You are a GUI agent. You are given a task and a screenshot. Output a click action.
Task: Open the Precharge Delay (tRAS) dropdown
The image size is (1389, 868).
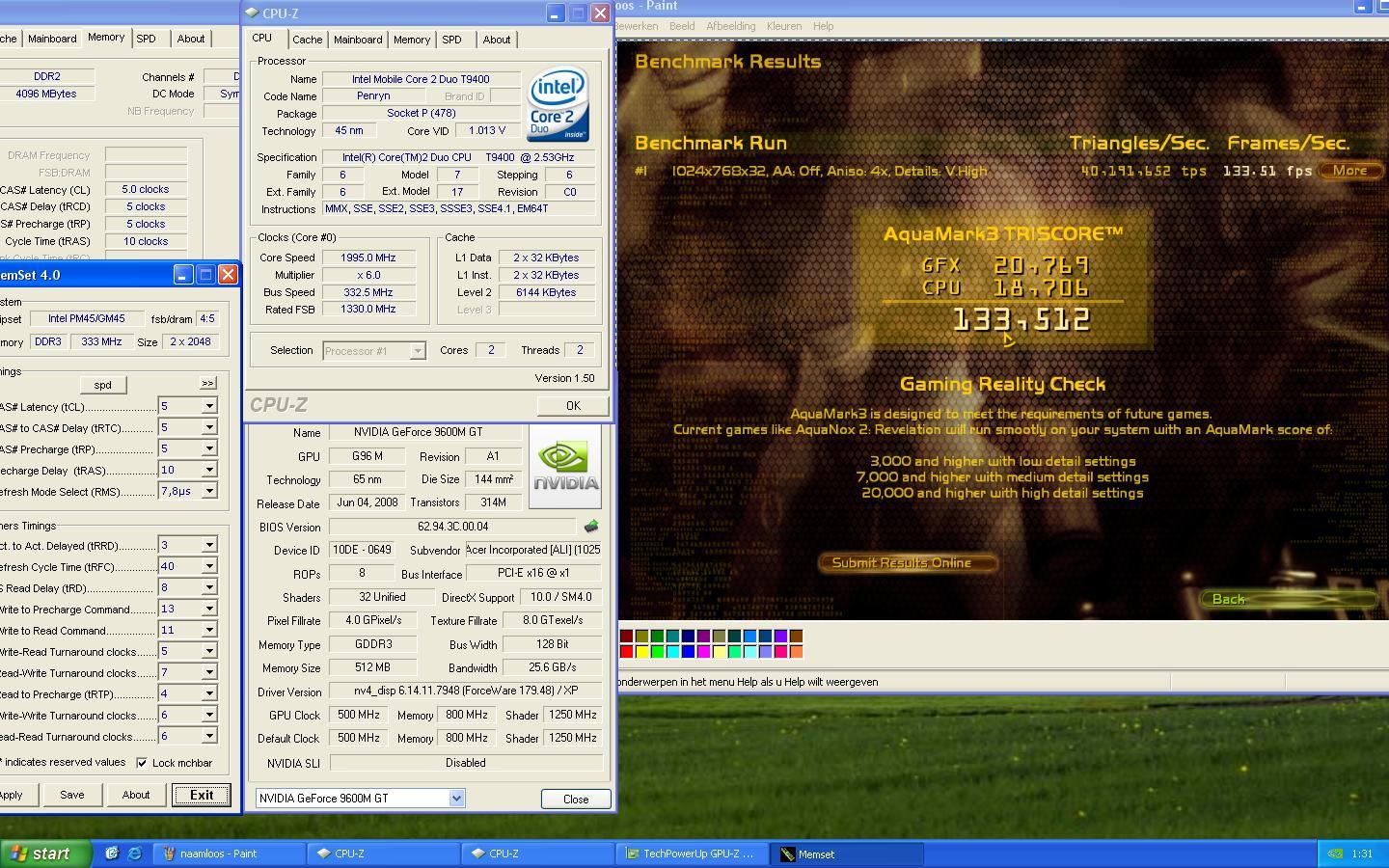tap(208, 470)
